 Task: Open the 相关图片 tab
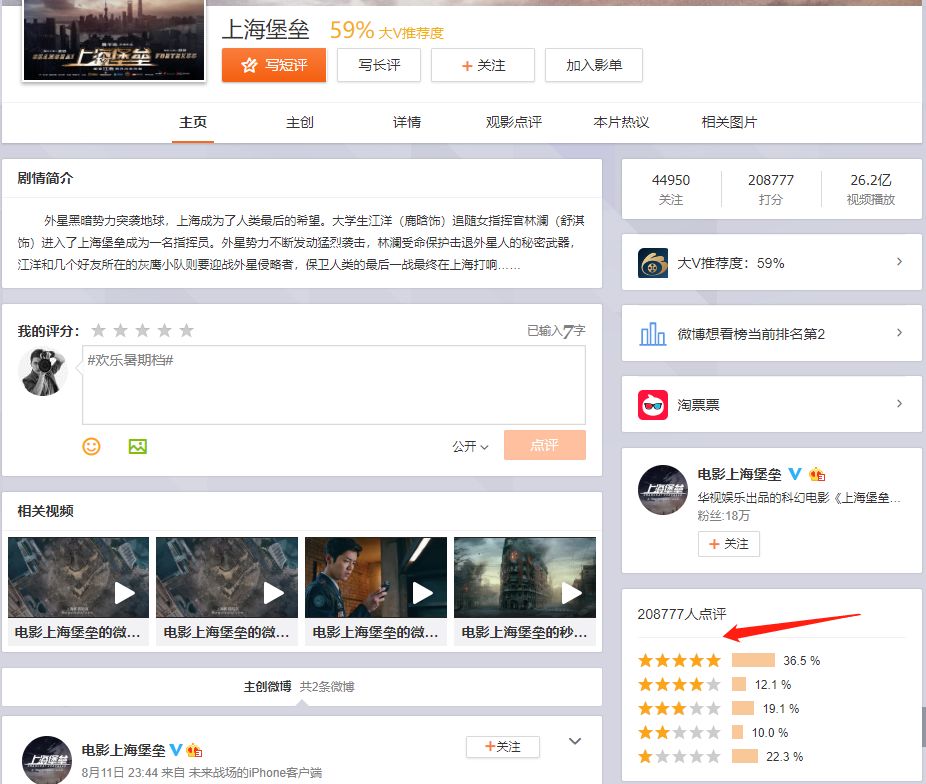(729, 122)
